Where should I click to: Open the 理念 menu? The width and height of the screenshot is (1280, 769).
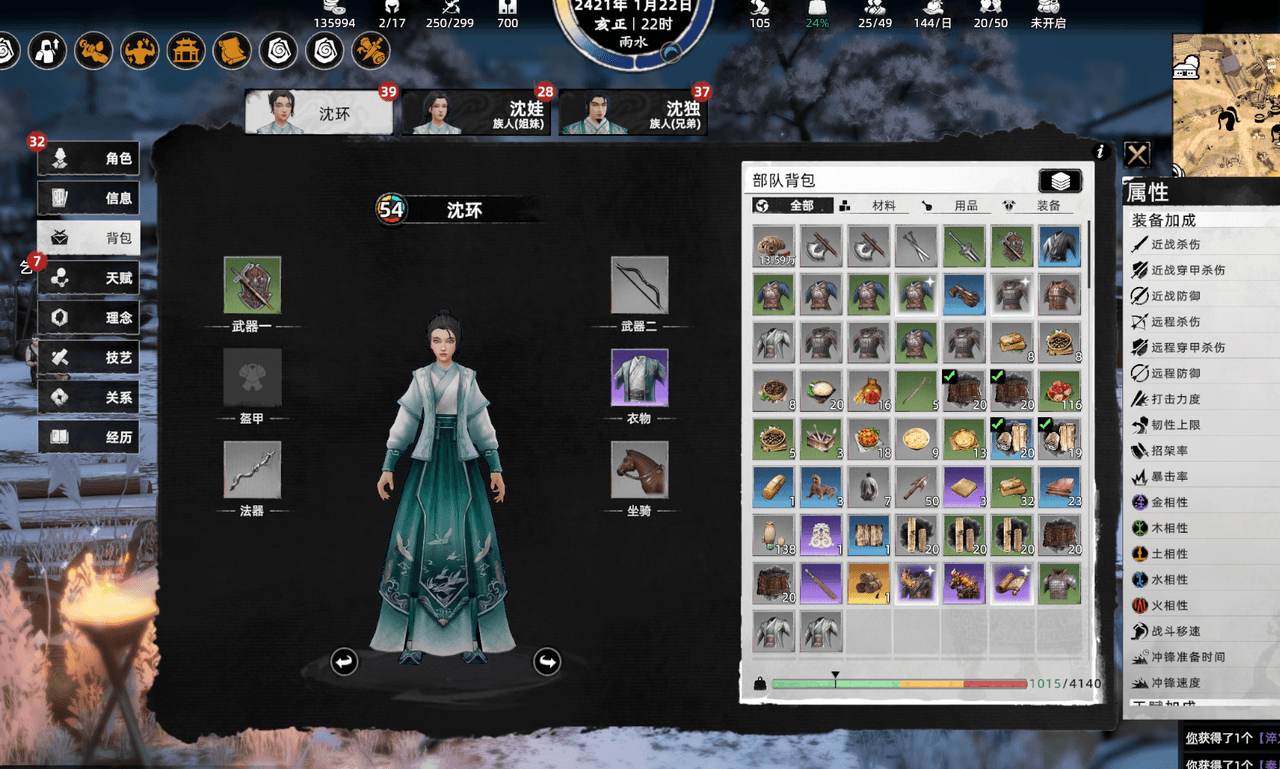89,317
